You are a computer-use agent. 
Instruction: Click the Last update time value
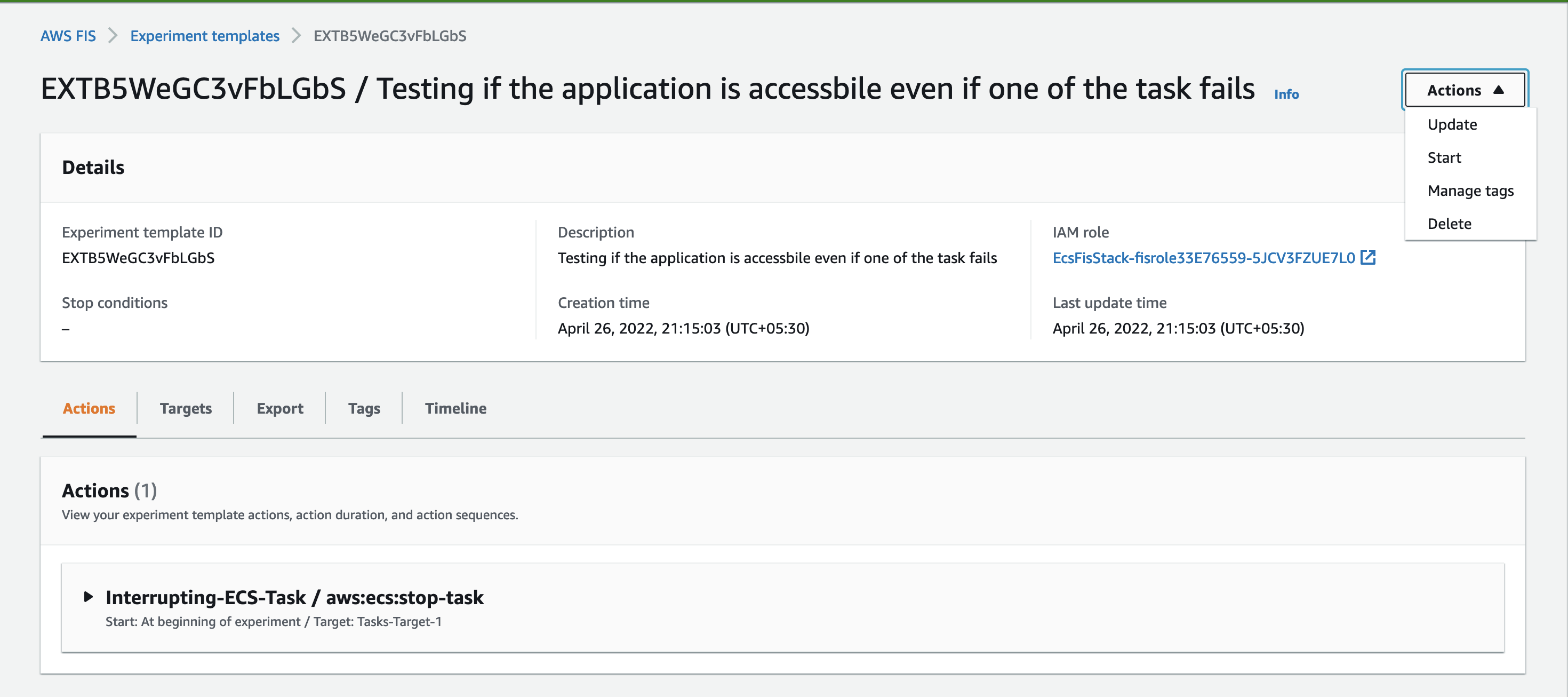tap(1178, 328)
